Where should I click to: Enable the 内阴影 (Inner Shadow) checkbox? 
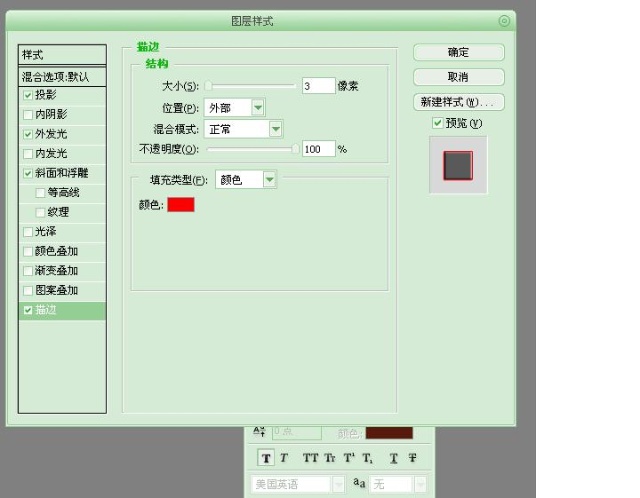point(28,114)
